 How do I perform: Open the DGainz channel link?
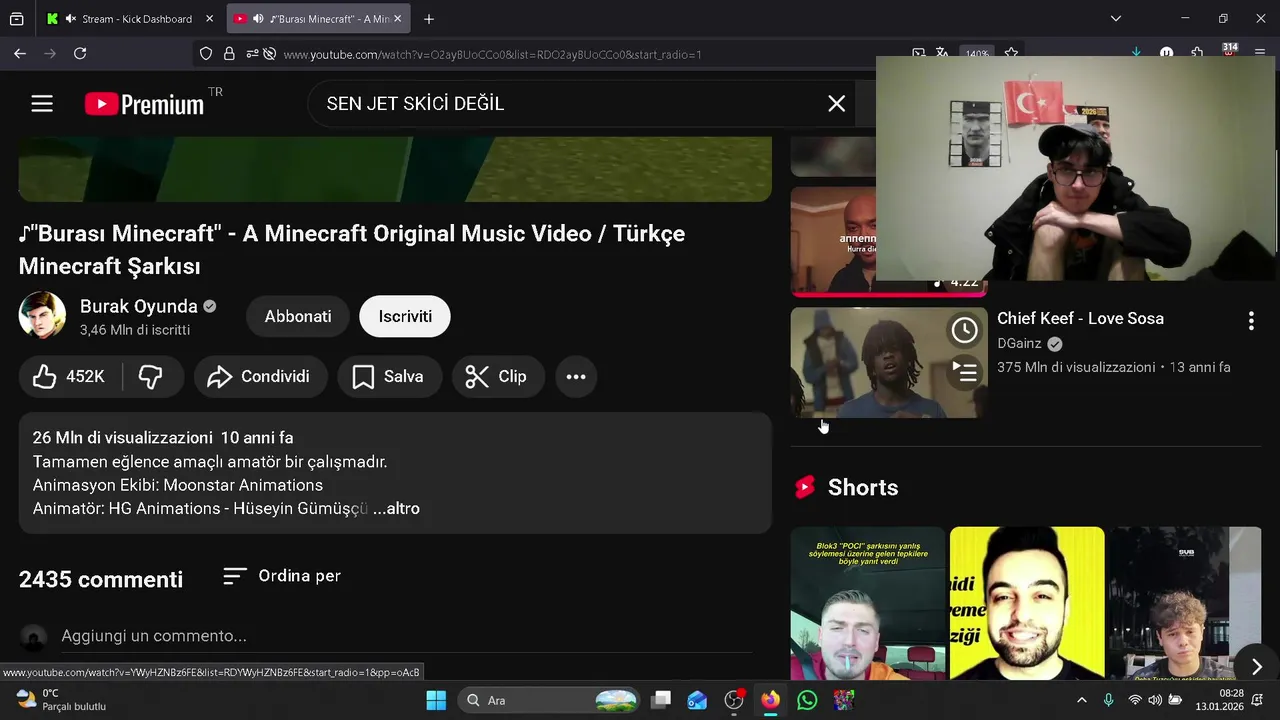pos(1019,343)
